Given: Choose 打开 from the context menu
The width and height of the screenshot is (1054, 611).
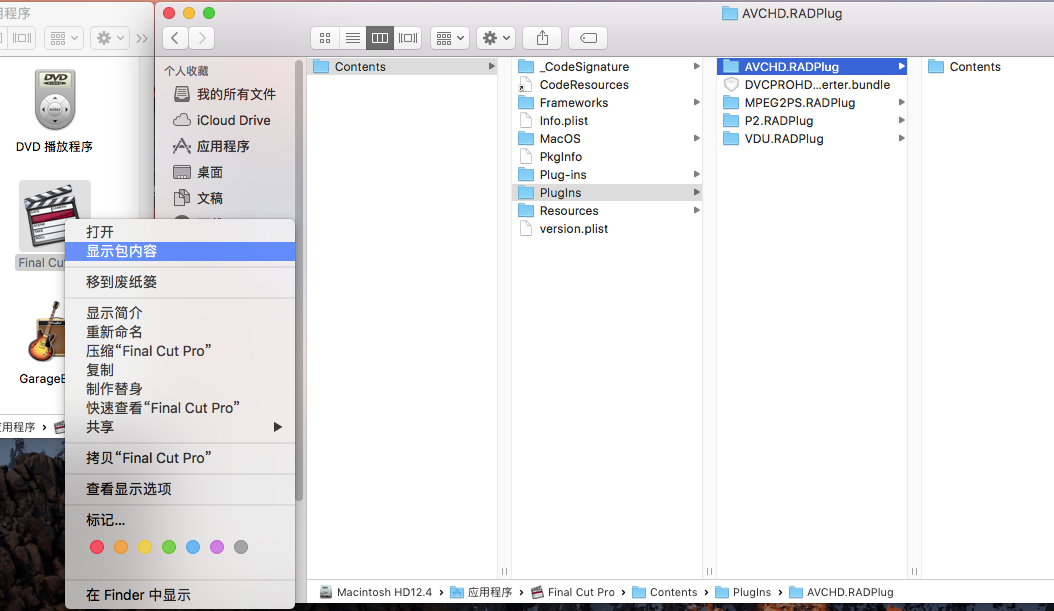Looking at the screenshot, I should tap(180, 232).
